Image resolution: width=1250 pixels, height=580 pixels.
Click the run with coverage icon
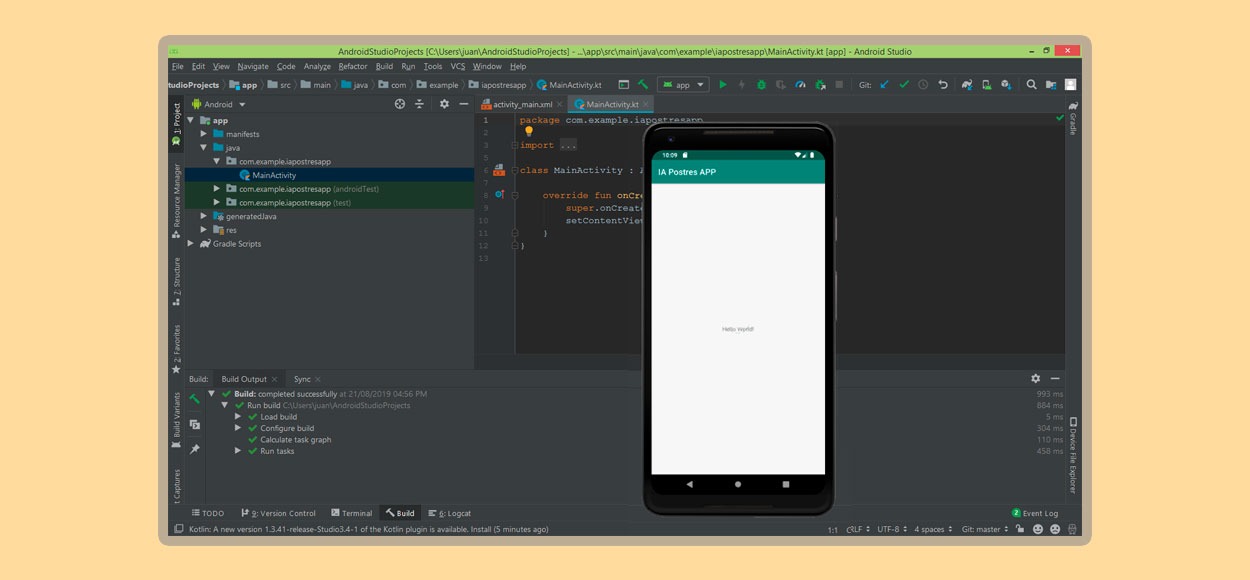[x=780, y=85]
